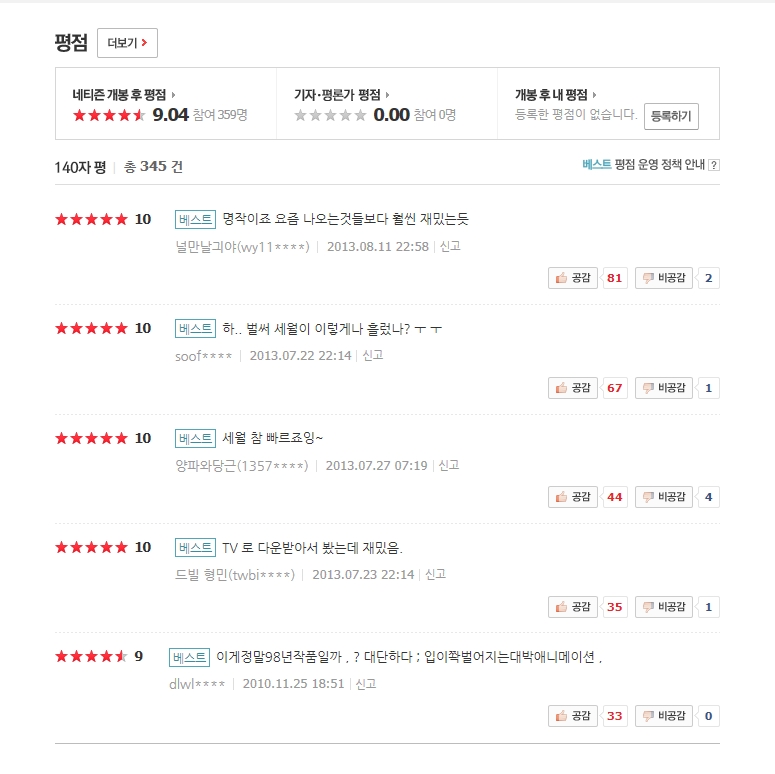The width and height of the screenshot is (775, 774).
Task: Downvote the dlwl**** review with 비공감
Action: click(x=664, y=716)
